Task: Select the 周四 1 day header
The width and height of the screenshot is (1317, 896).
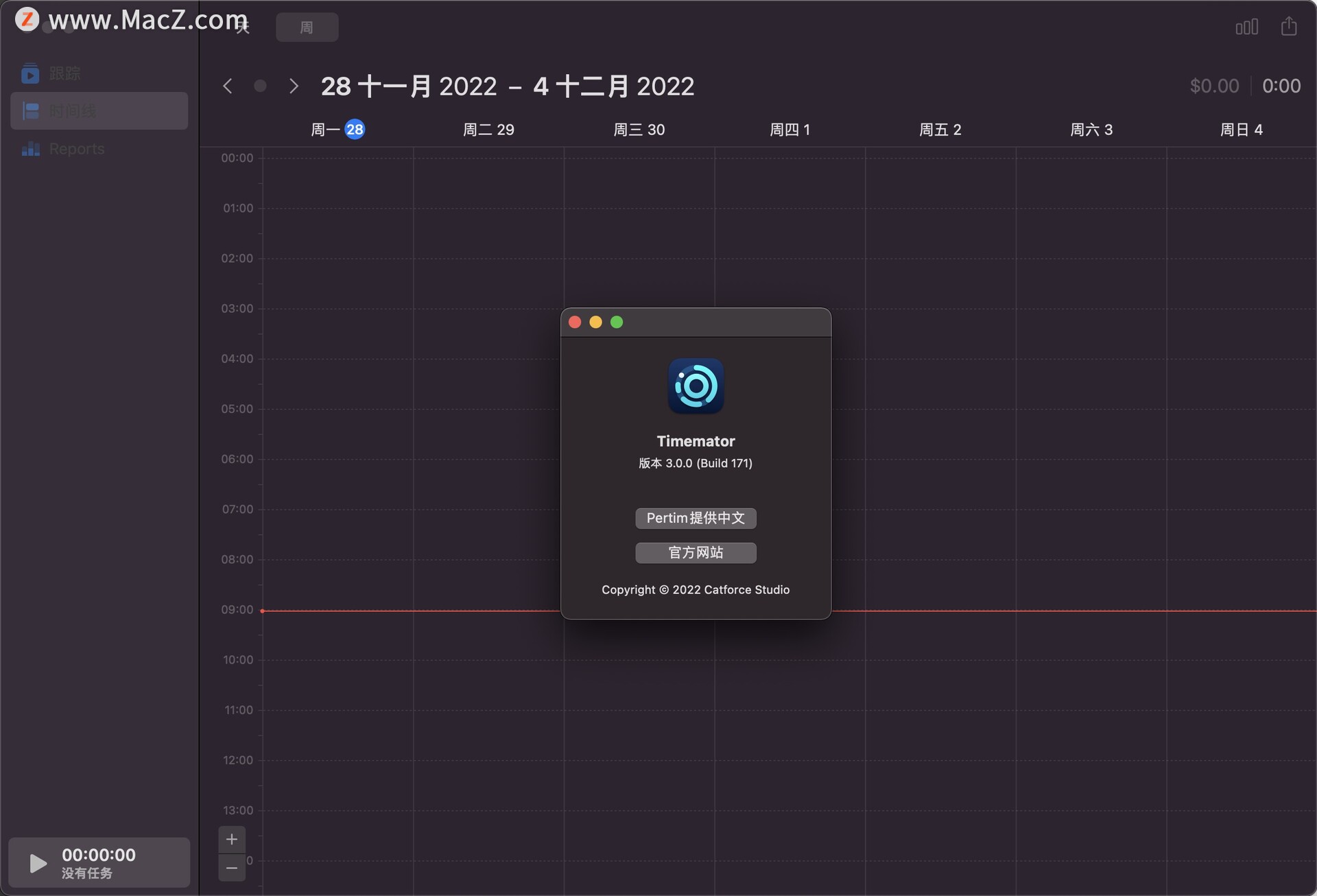Action: (x=790, y=130)
